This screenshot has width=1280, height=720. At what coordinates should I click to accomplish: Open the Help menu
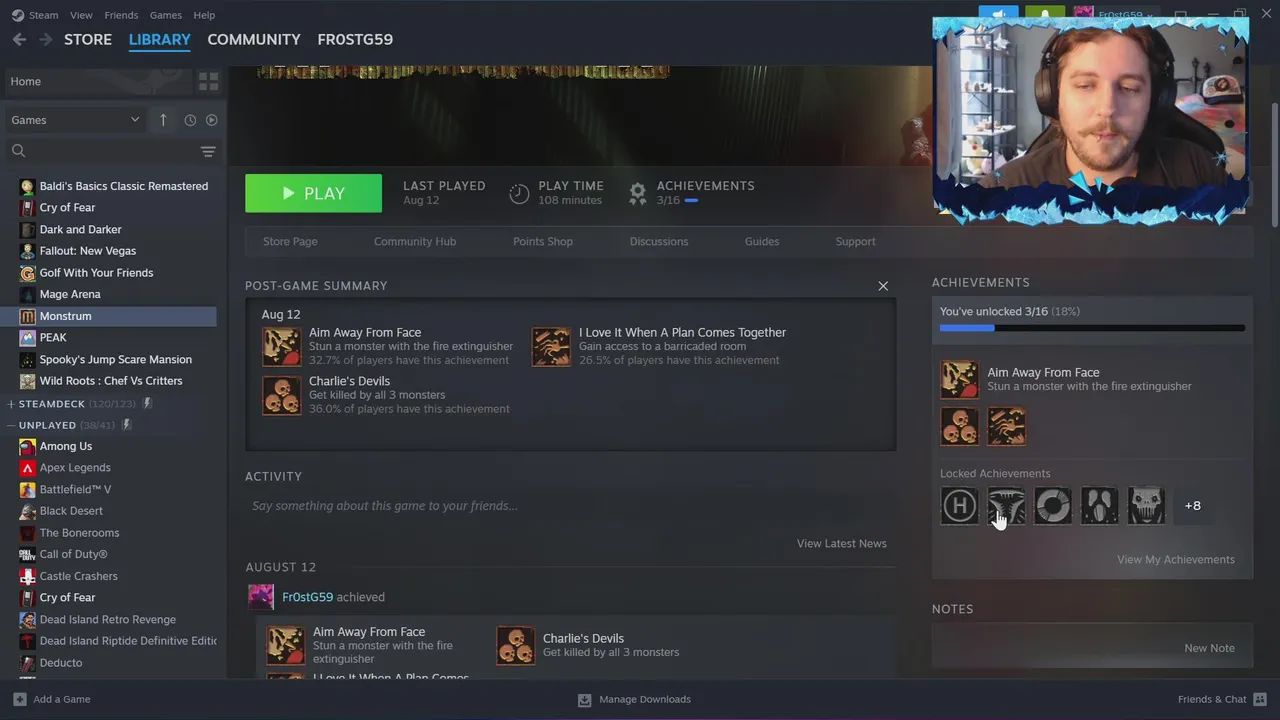[204, 15]
